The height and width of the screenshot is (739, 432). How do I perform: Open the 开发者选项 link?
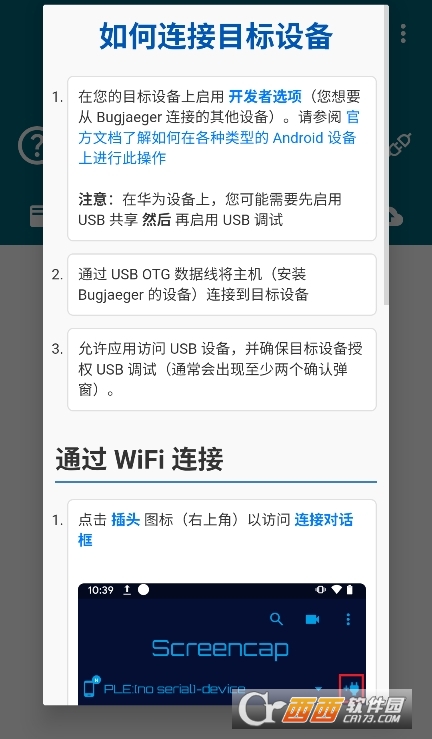tap(265, 97)
